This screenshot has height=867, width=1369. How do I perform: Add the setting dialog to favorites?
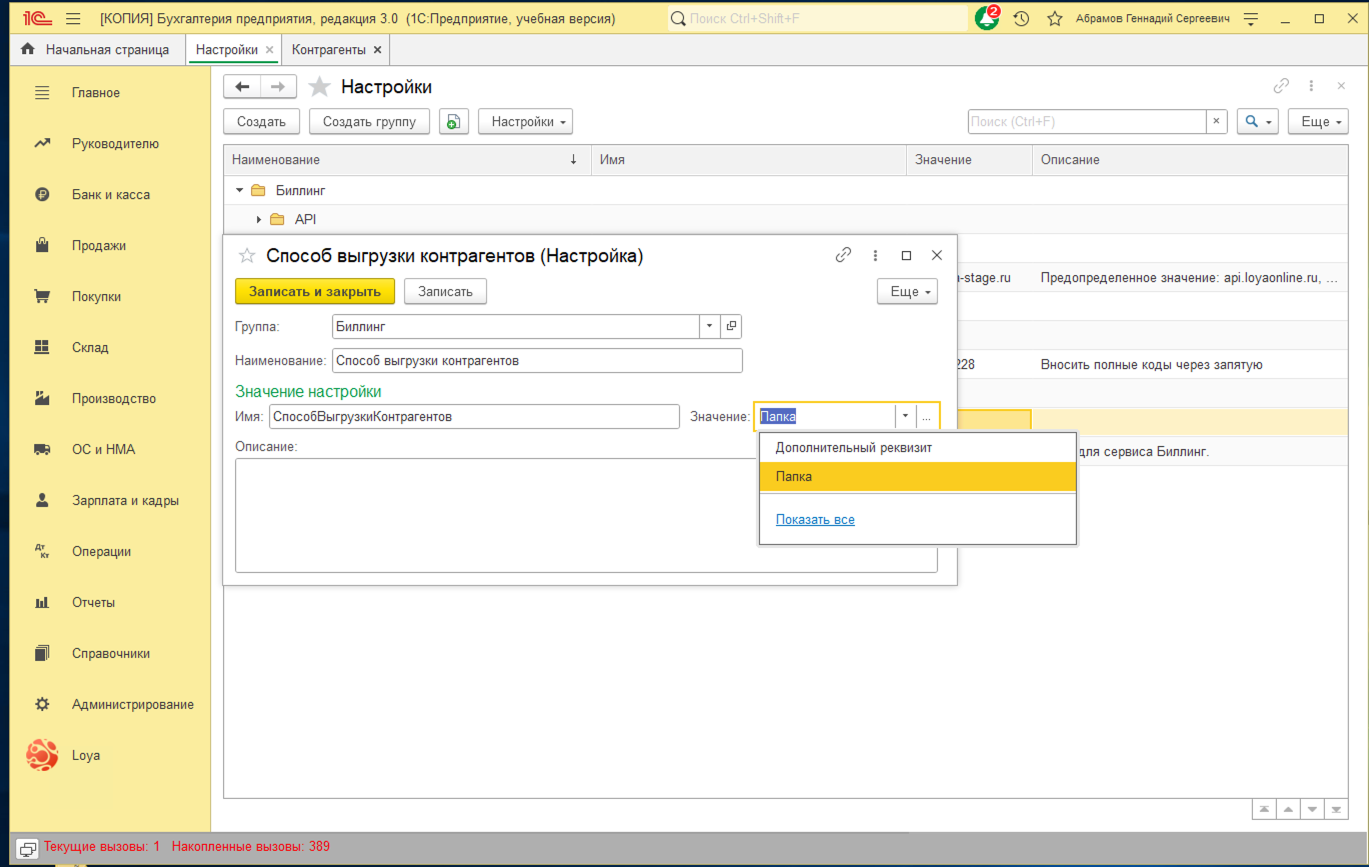(x=247, y=256)
